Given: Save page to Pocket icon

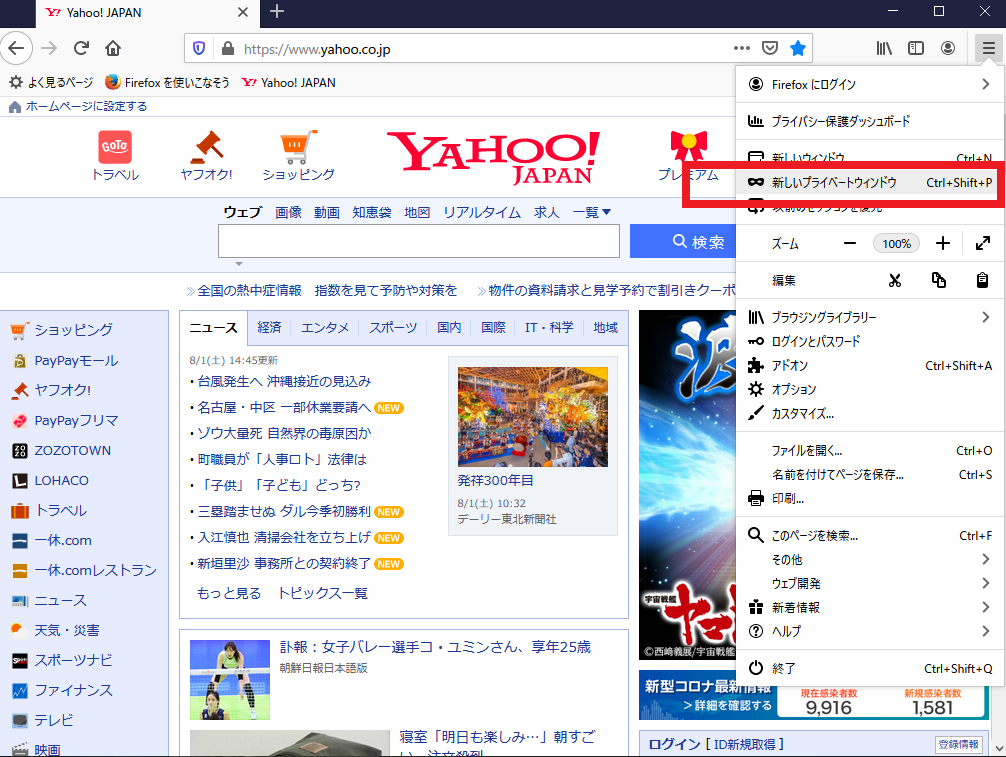Looking at the screenshot, I should [x=770, y=48].
